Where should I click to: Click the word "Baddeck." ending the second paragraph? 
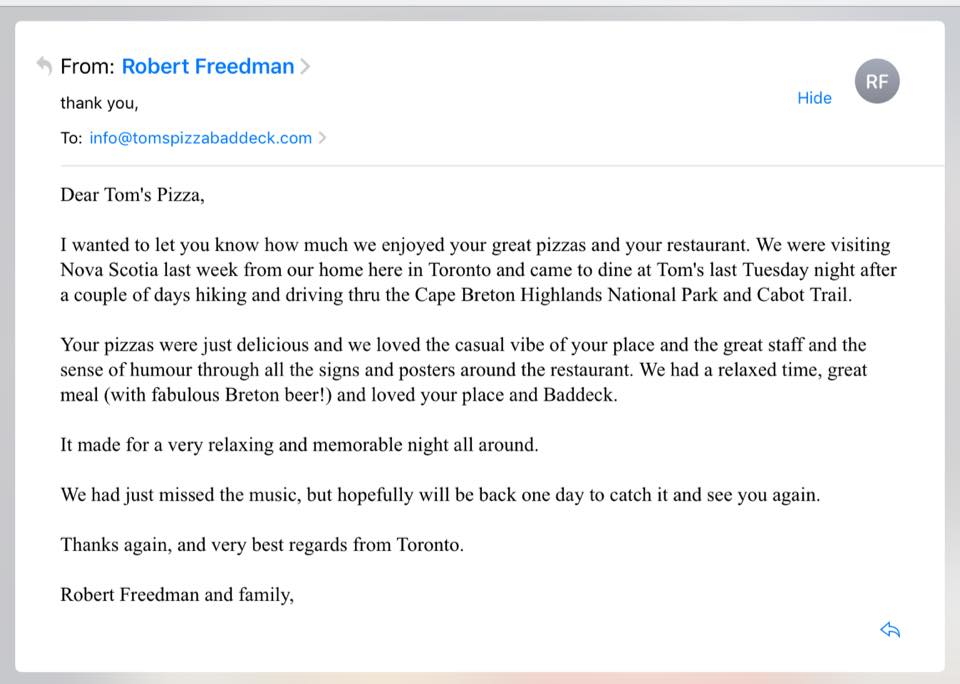coord(580,395)
